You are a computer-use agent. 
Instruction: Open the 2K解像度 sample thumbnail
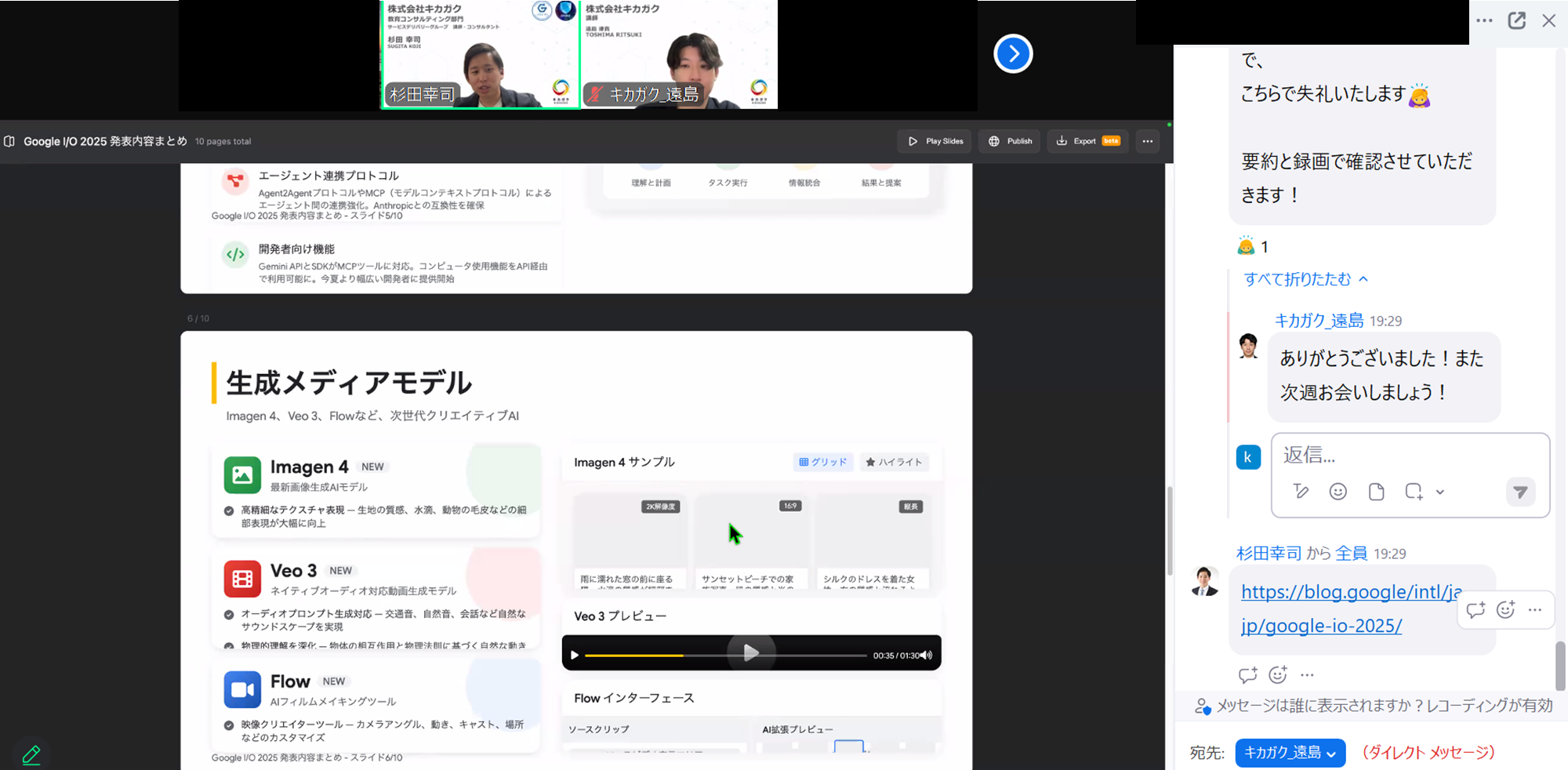630,542
